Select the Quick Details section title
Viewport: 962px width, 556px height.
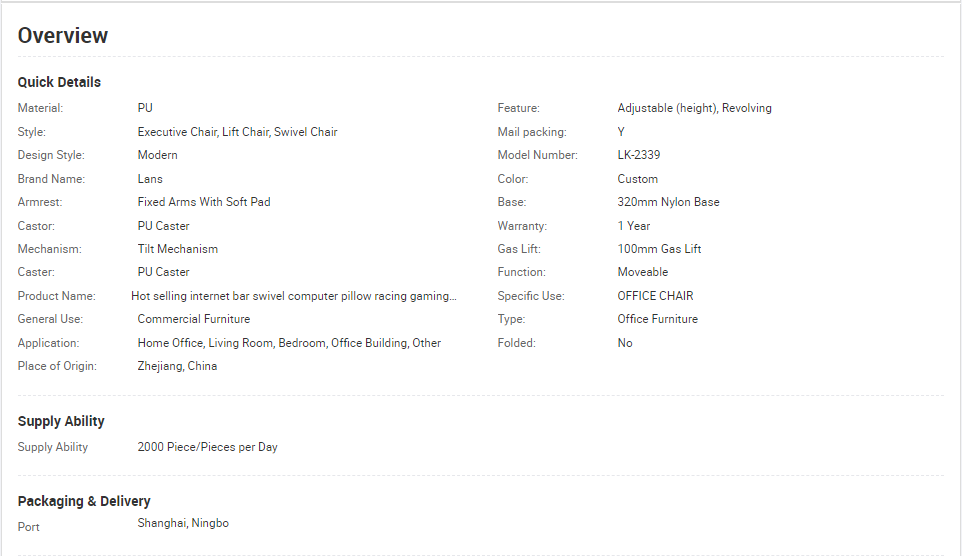coord(59,82)
